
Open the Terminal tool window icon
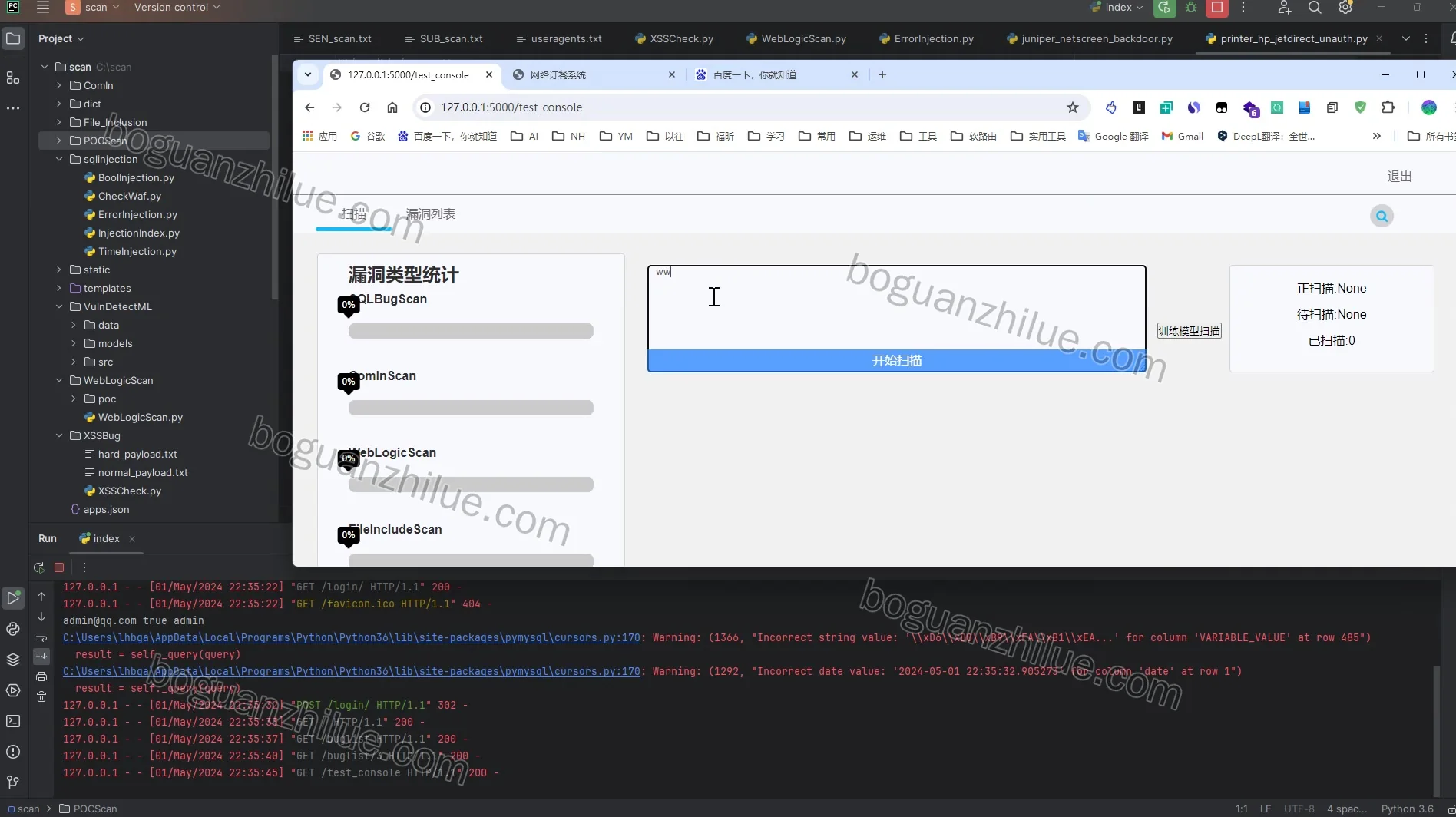(13, 721)
